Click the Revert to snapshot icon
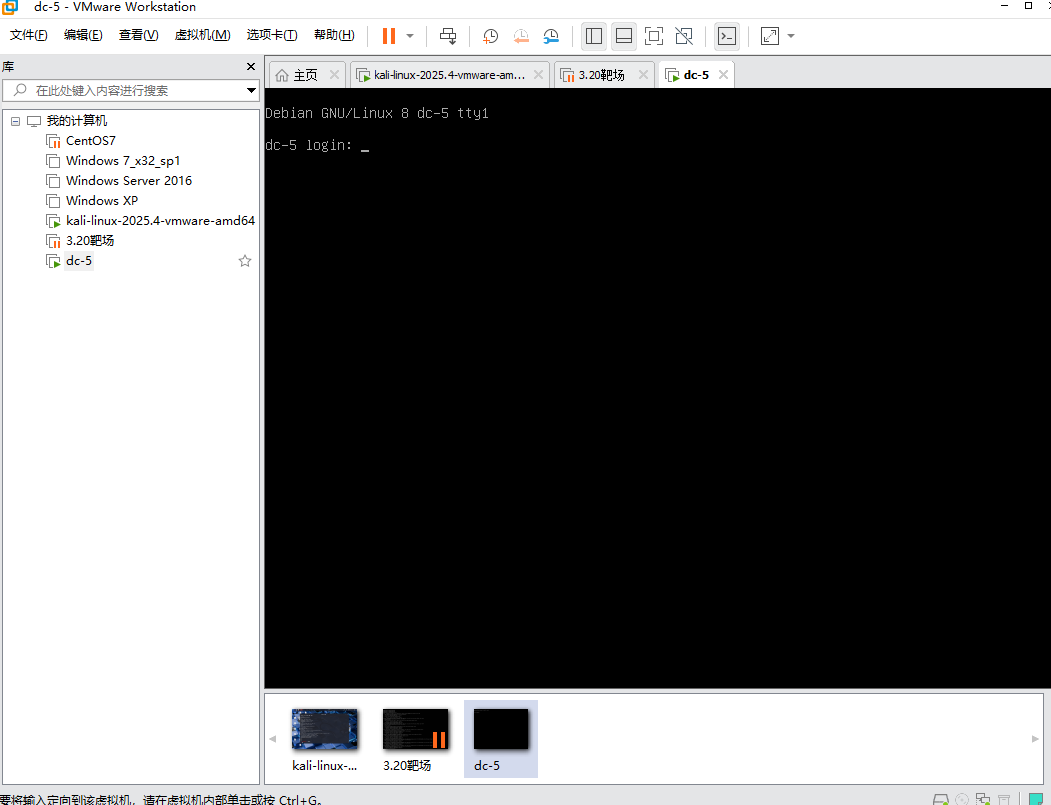1051x805 pixels. pos(521,36)
